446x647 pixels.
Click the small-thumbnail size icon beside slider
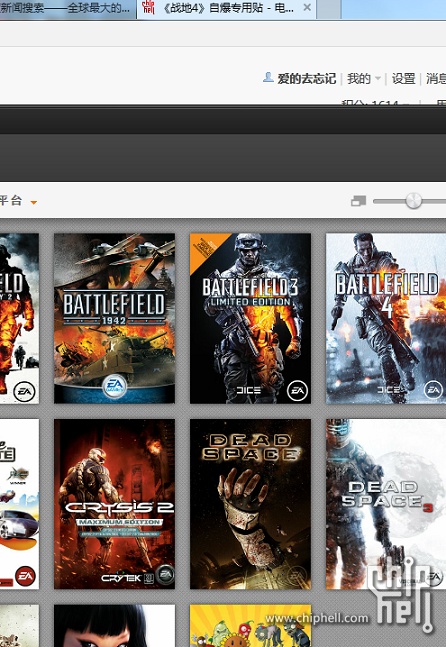[x=358, y=201]
